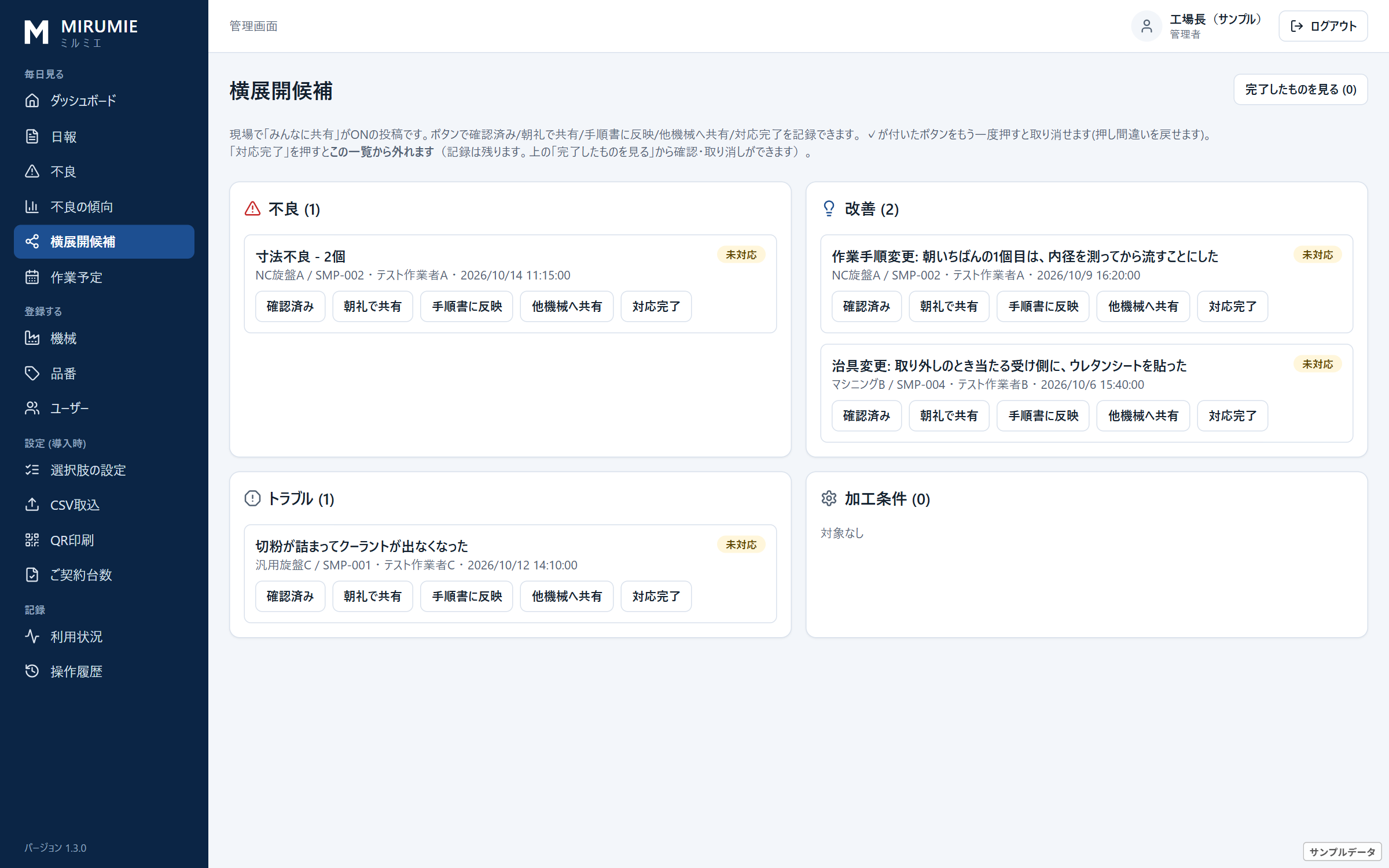Click the 寸法不良 - 2個 card title
Image resolution: width=1389 pixels, height=868 pixels.
[300, 256]
